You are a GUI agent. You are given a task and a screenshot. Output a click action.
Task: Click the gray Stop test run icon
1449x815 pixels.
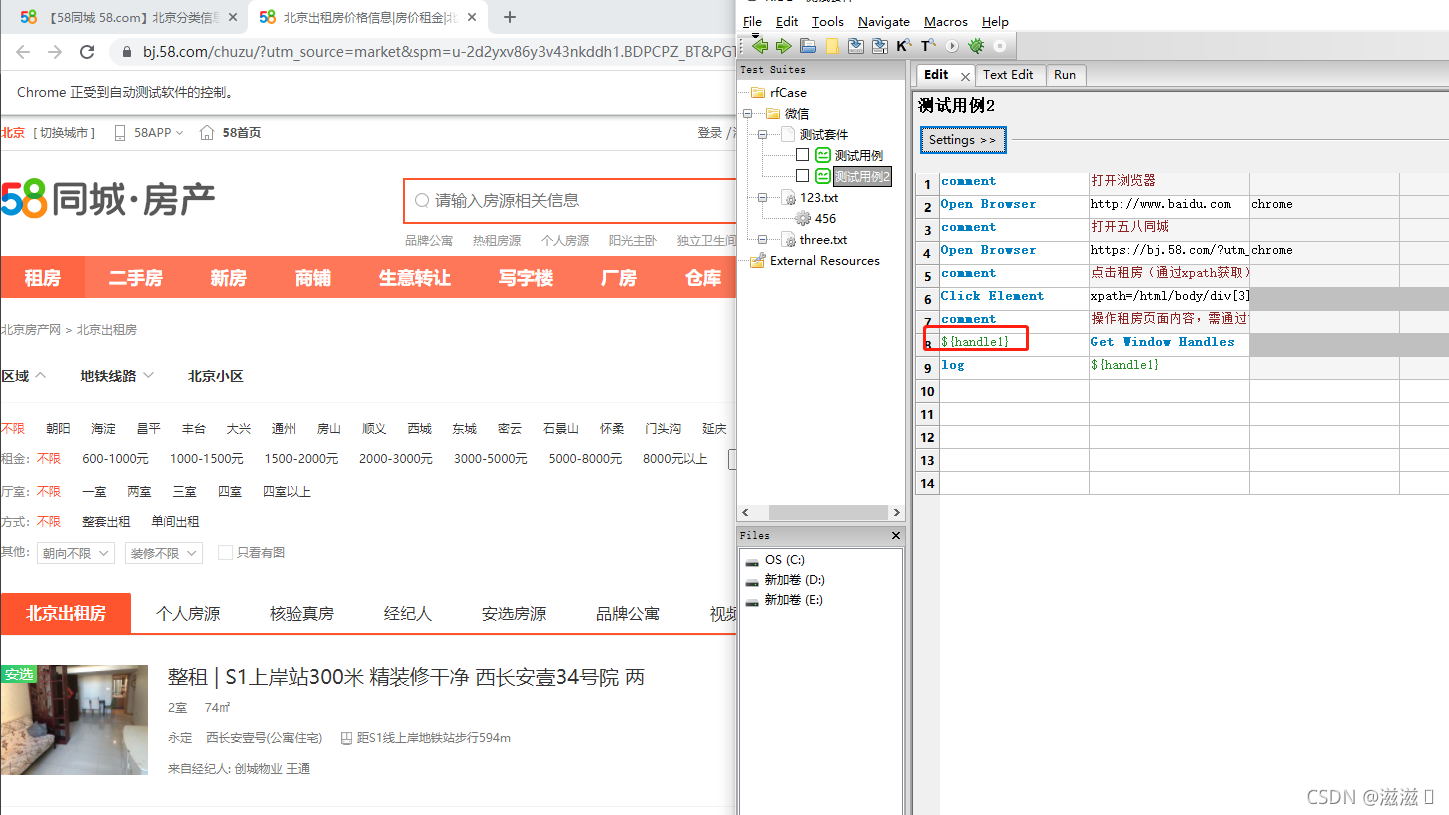1000,46
